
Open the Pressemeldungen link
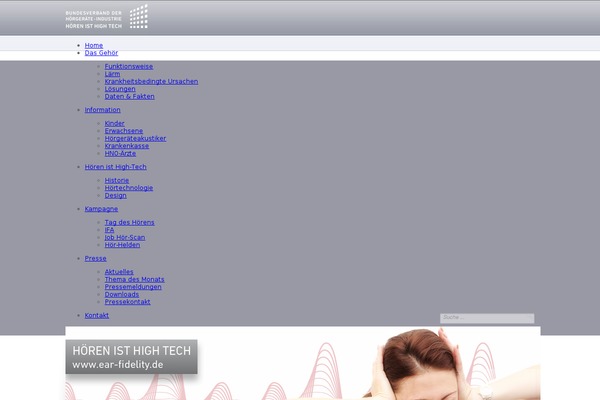(133, 287)
